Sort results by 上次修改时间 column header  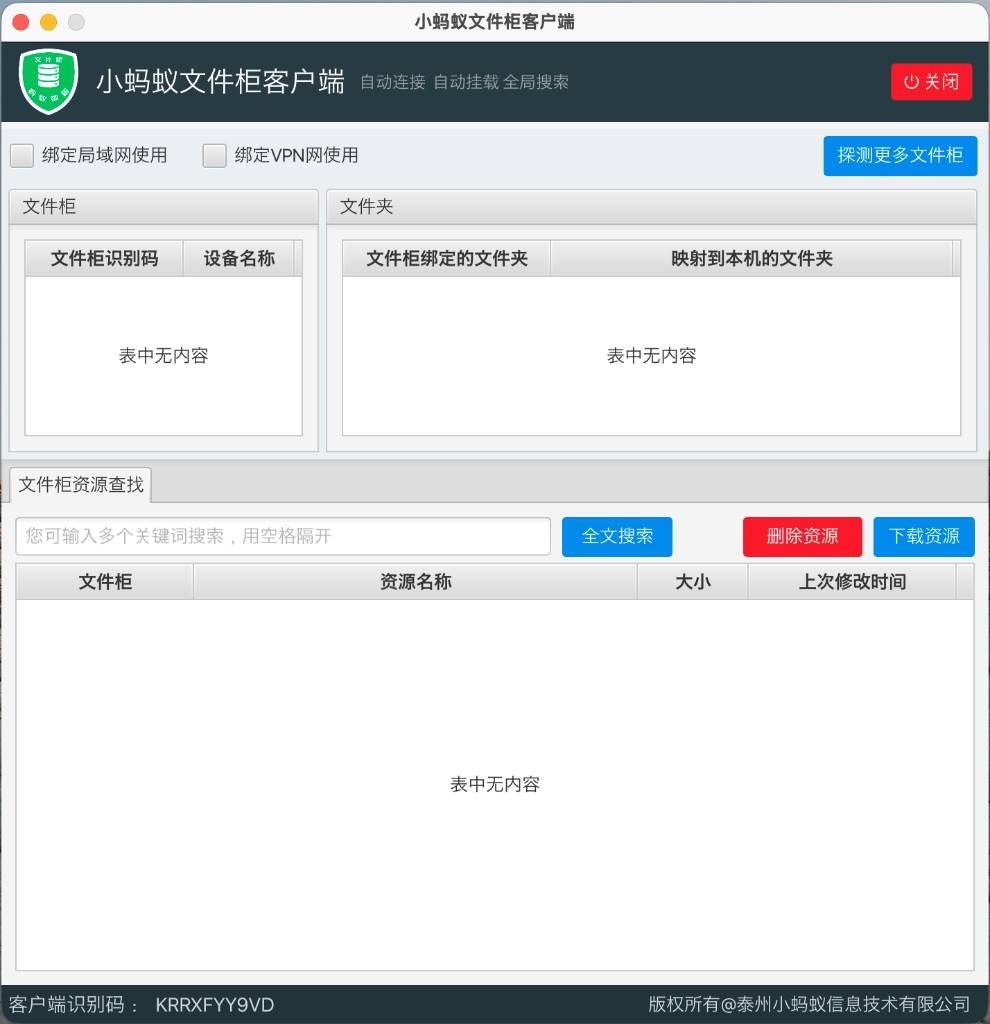click(852, 581)
